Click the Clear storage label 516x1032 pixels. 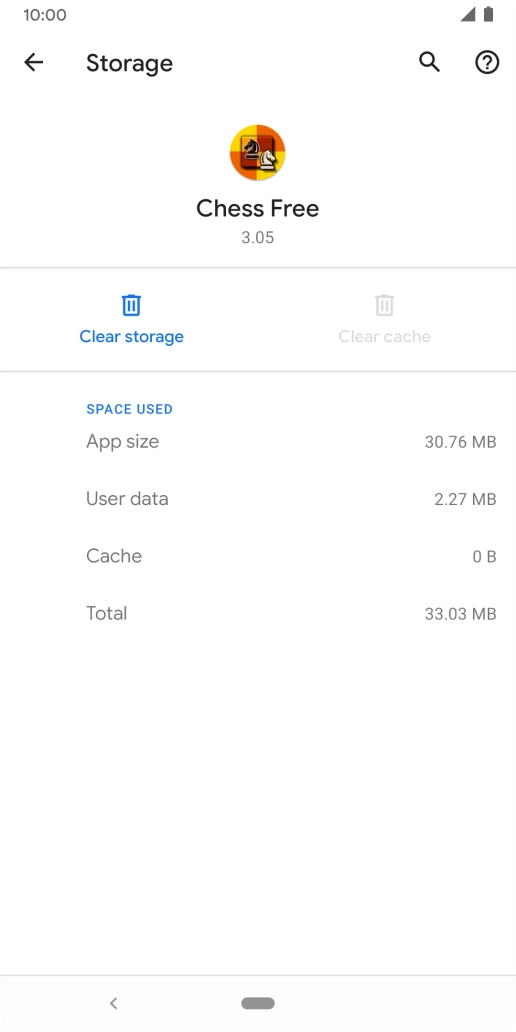132,337
